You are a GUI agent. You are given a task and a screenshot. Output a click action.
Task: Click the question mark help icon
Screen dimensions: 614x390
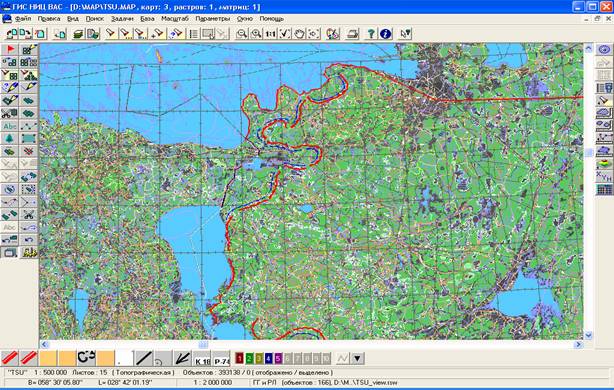(x=371, y=34)
